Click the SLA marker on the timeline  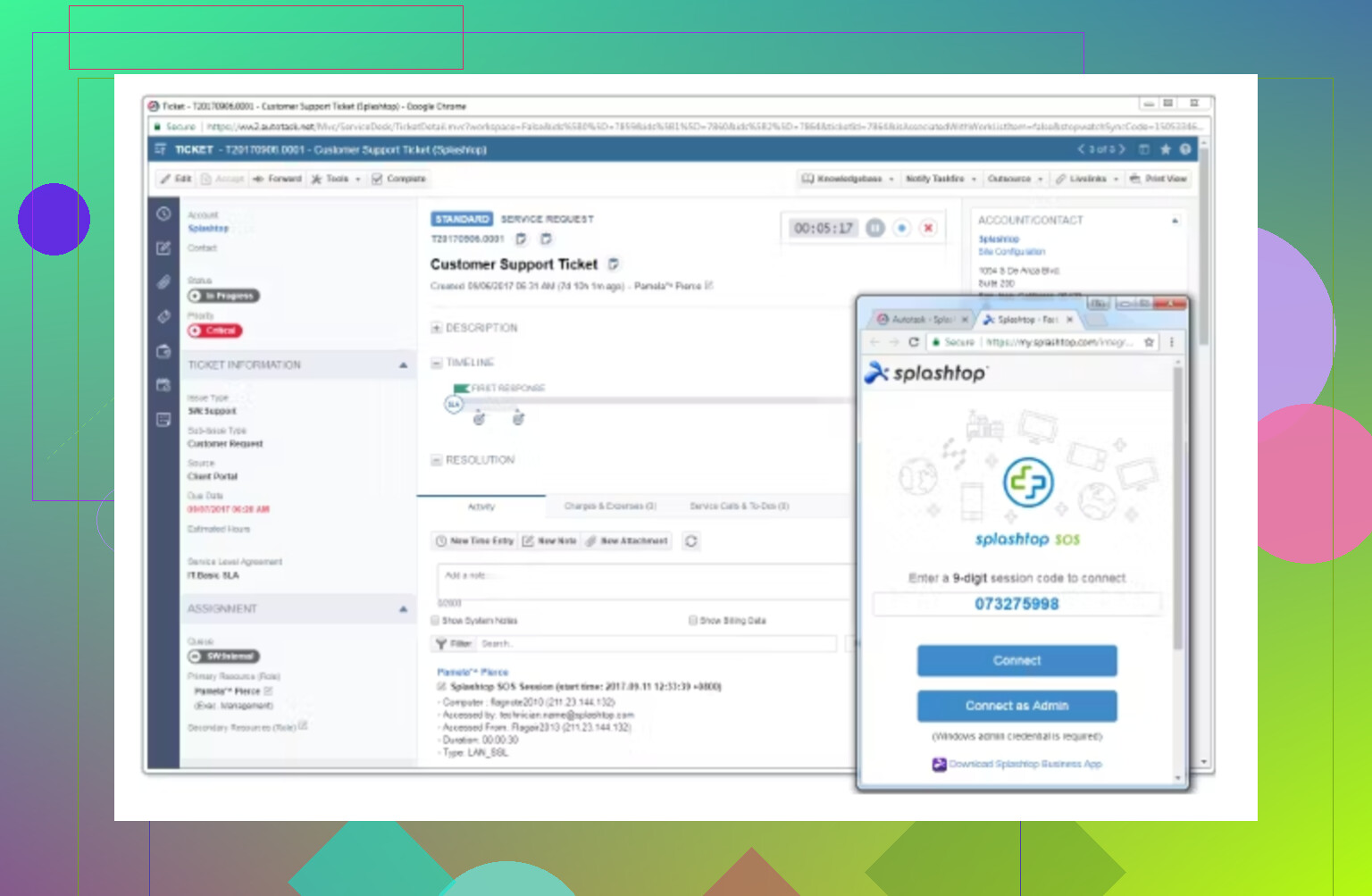click(453, 405)
